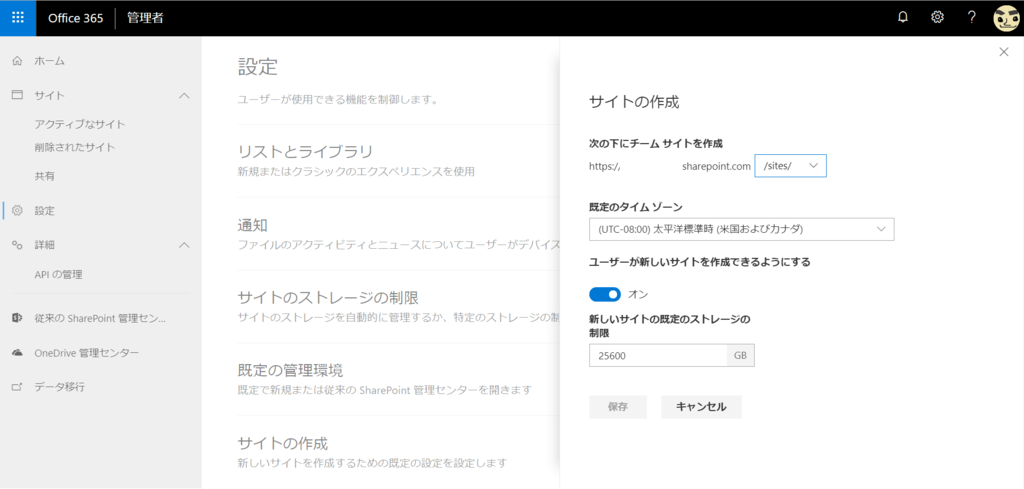Open the settings gear in top bar
Screen dimensions: 1024x489
tap(937, 18)
